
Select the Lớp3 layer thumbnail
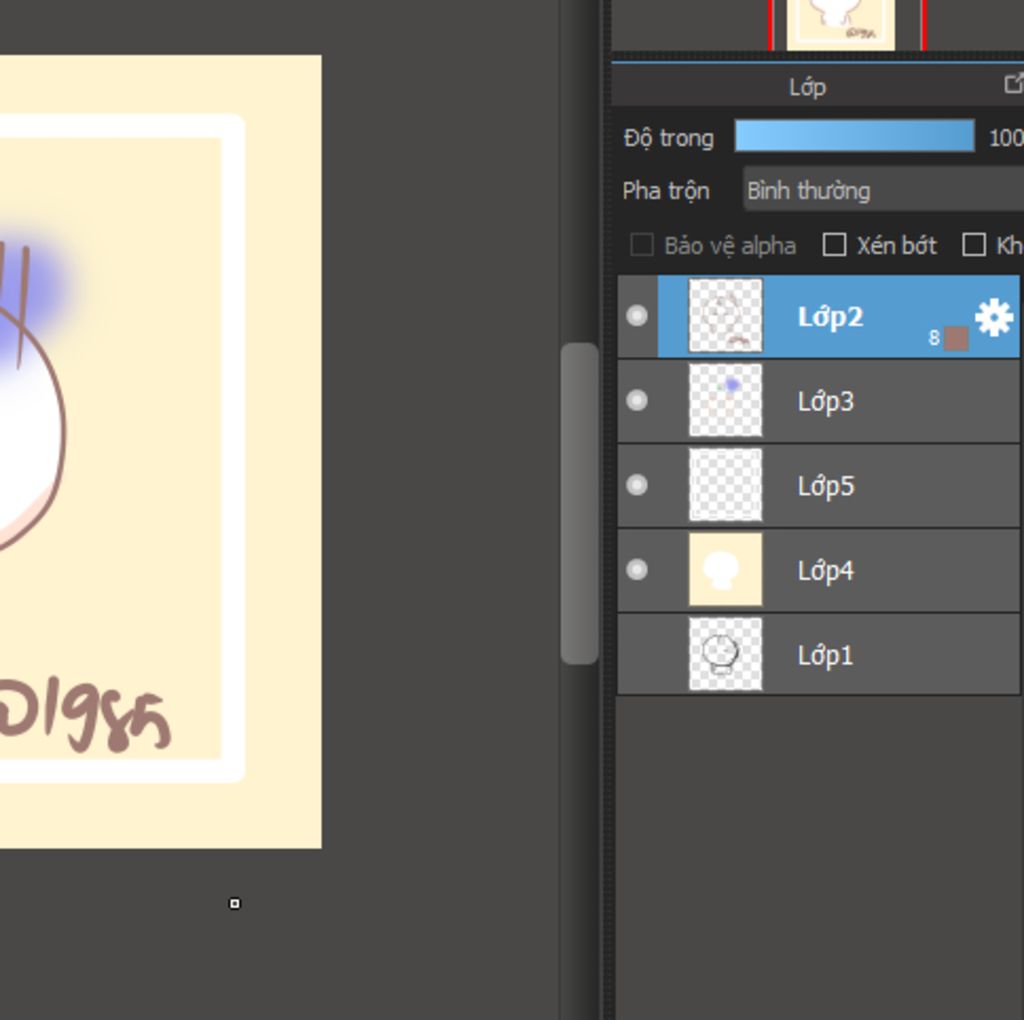click(x=726, y=400)
